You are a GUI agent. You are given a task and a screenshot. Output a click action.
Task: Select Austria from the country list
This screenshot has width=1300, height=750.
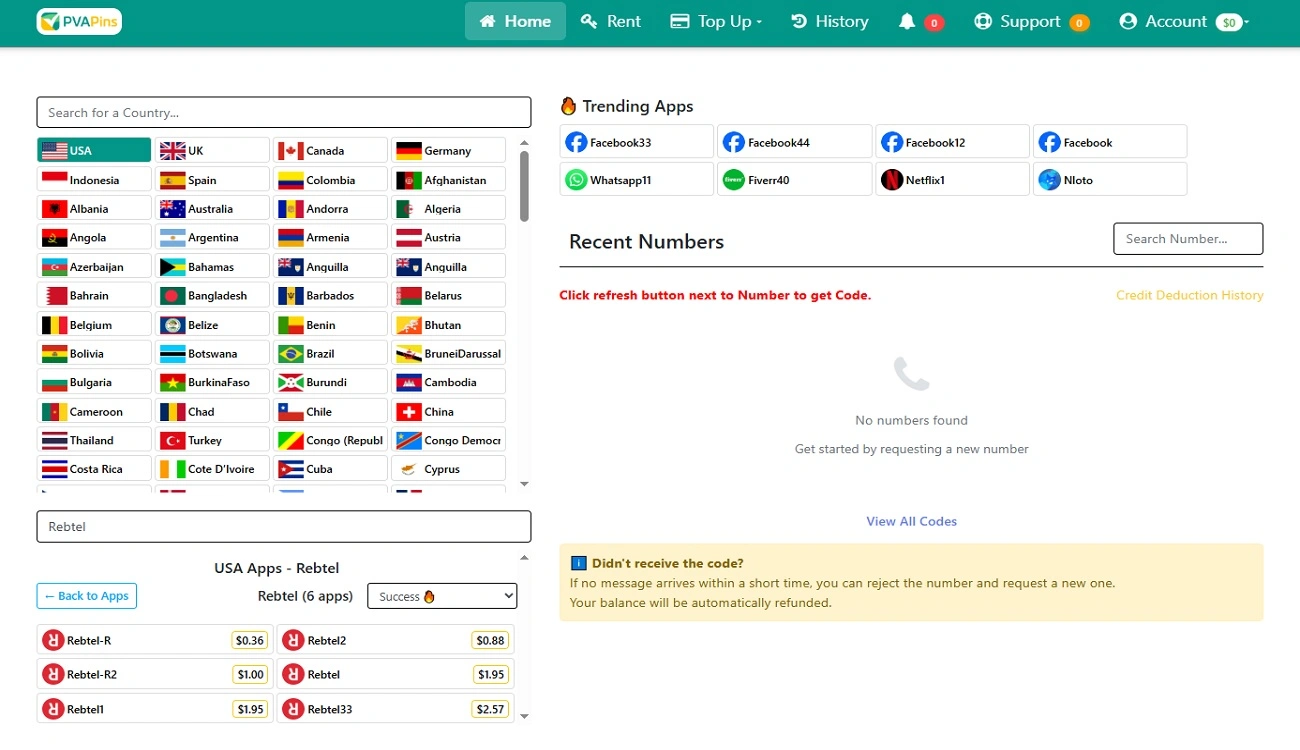pos(448,237)
